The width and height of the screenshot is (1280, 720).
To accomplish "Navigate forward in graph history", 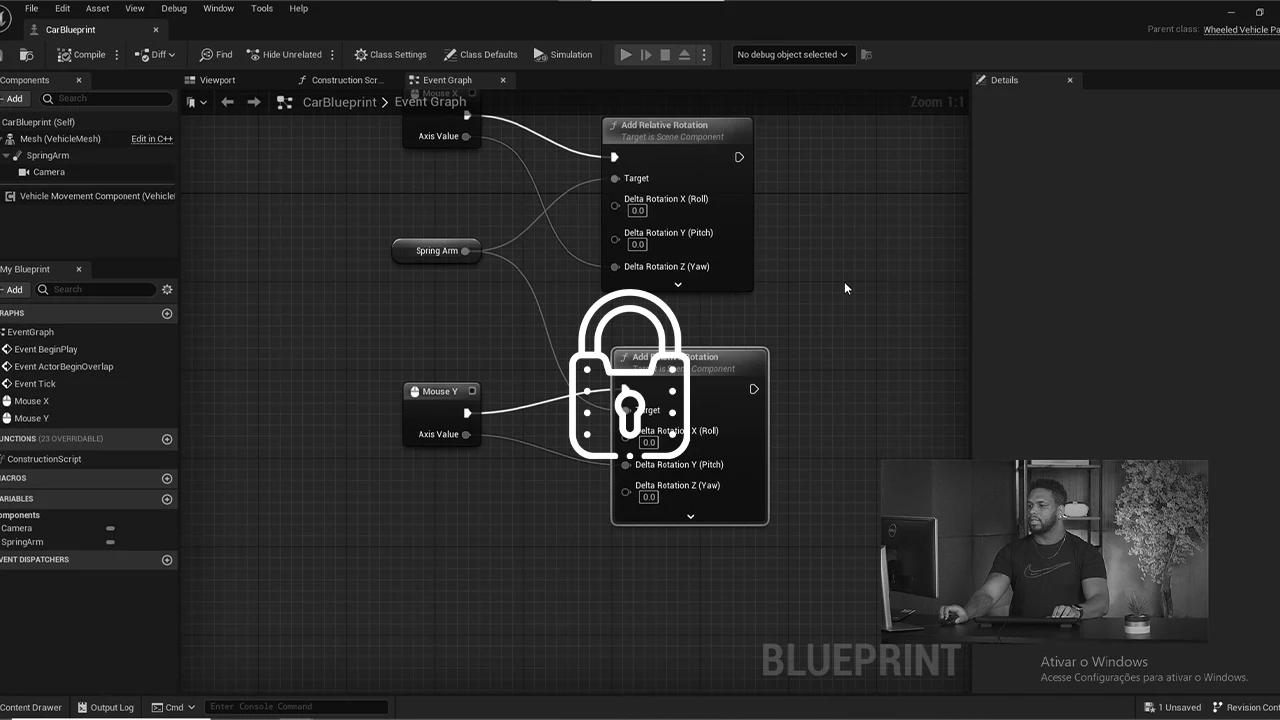I will (x=254, y=102).
